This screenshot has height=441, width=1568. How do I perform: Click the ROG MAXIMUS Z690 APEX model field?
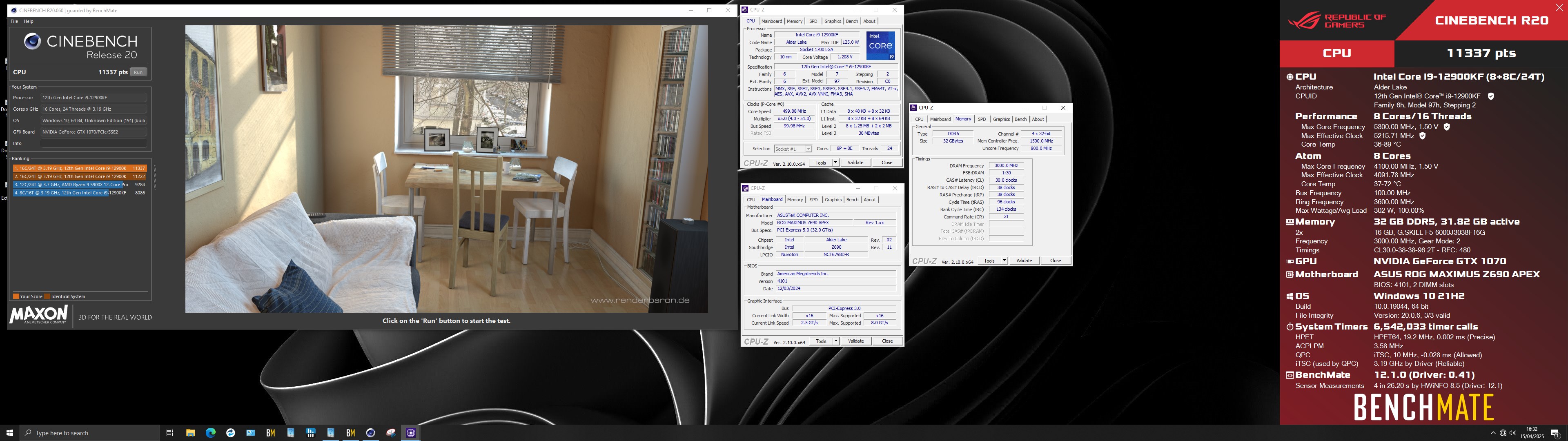coord(815,223)
